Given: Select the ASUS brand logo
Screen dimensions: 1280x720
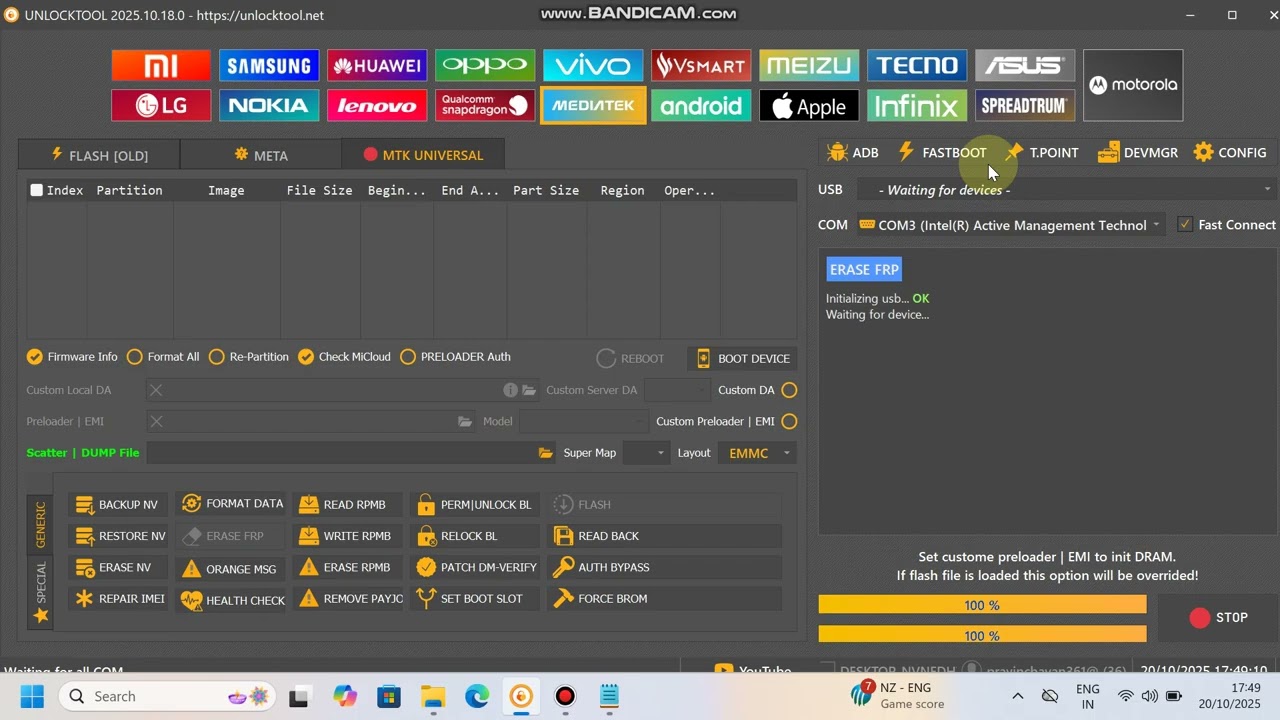Looking at the screenshot, I should (x=1025, y=66).
